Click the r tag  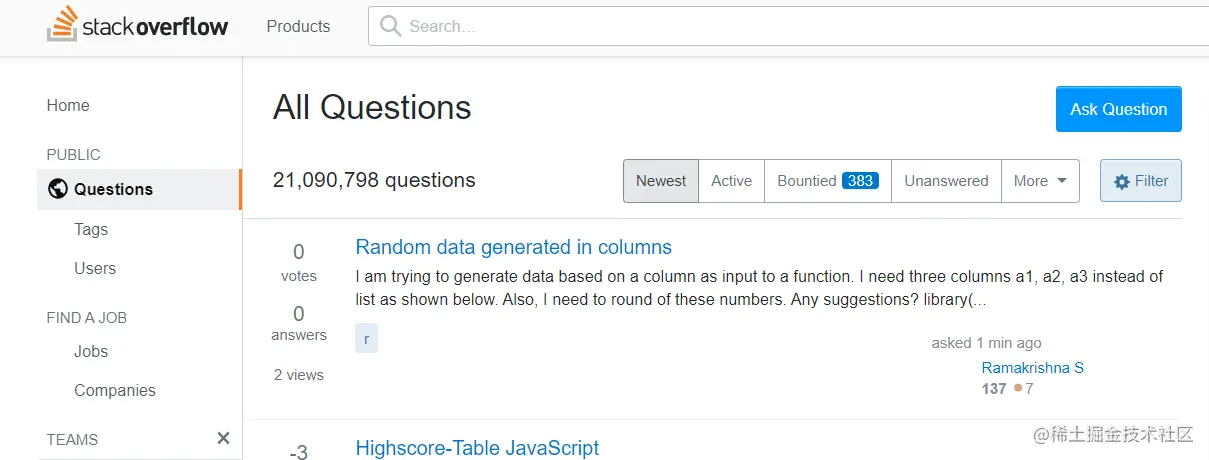click(366, 338)
